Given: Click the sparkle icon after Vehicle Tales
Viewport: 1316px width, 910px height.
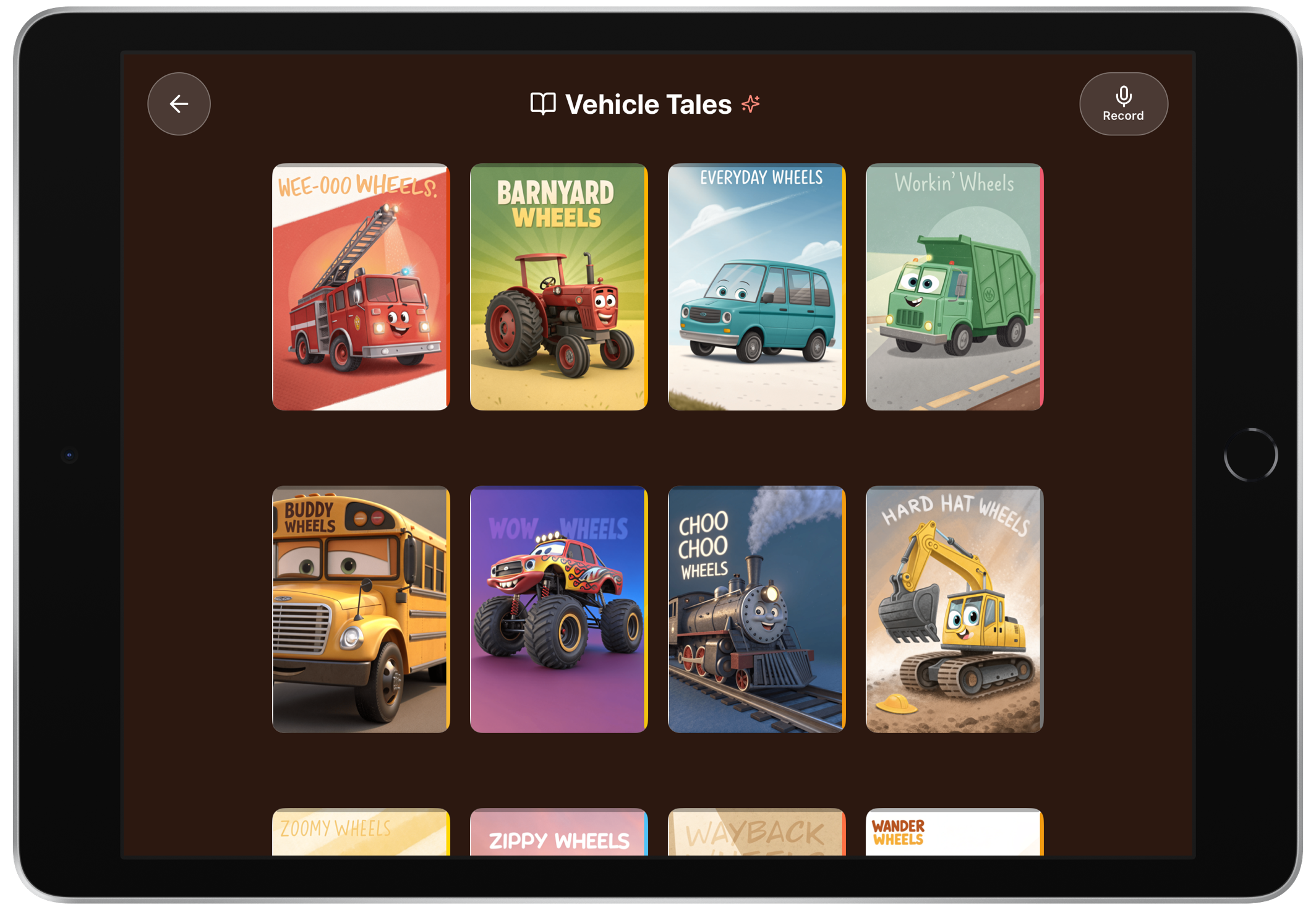Looking at the screenshot, I should click(751, 104).
